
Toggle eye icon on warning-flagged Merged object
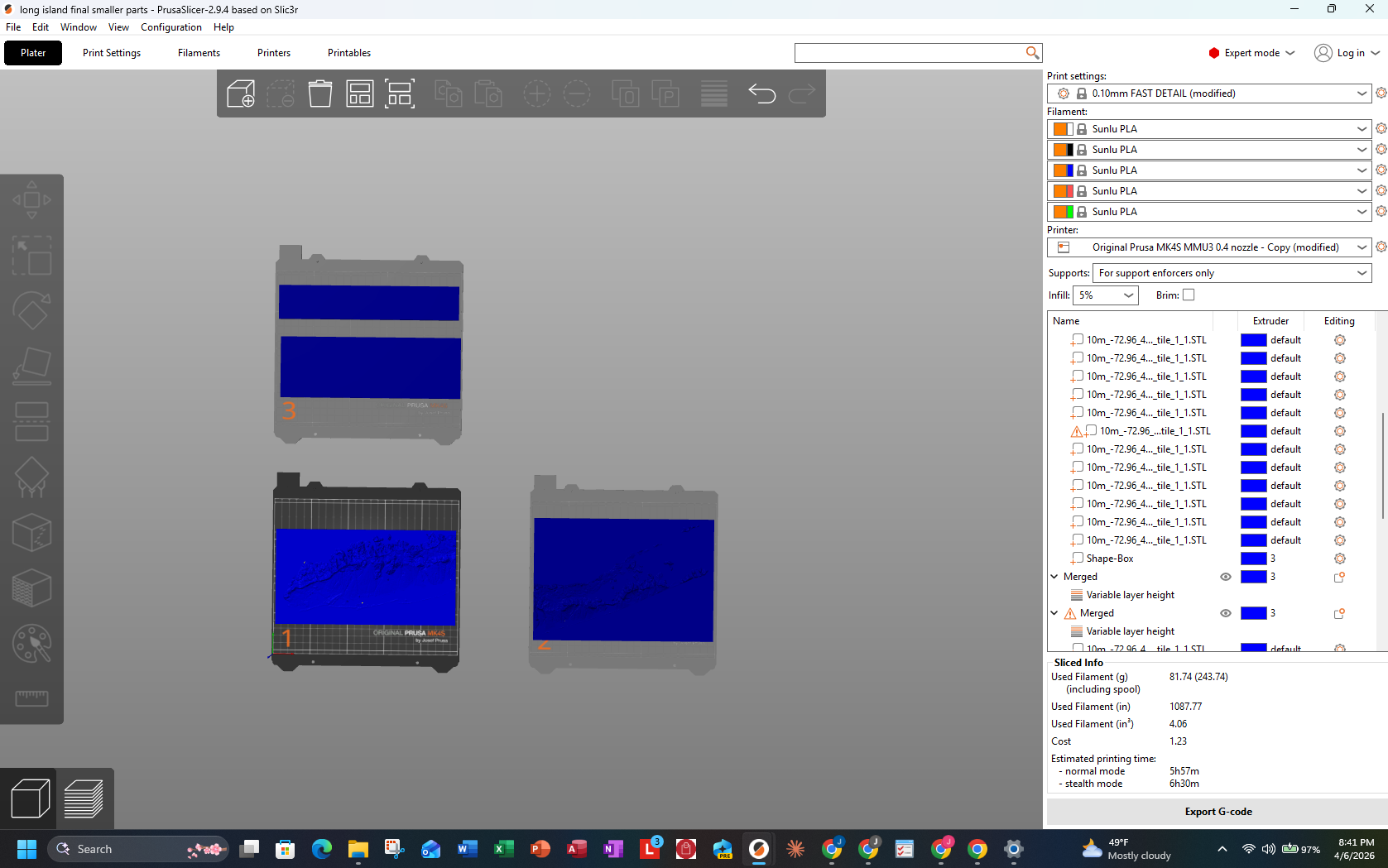(x=1226, y=613)
